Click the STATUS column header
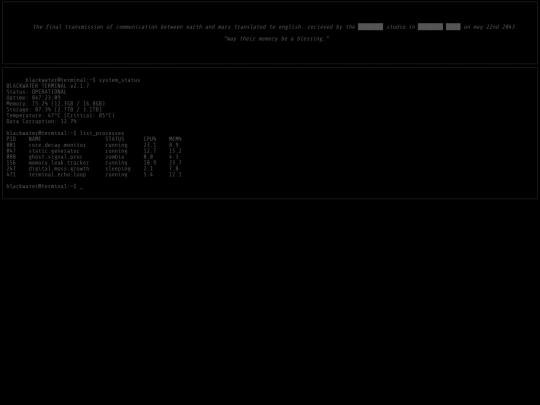This screenshot has width=540, height=405. coord(115,139)
